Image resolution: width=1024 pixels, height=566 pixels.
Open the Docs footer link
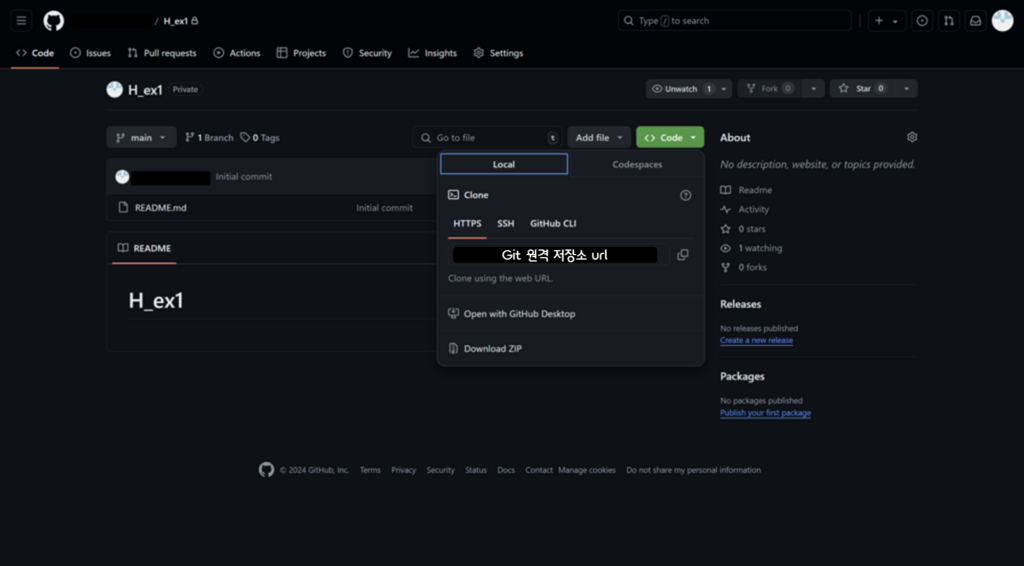(506, 470)
